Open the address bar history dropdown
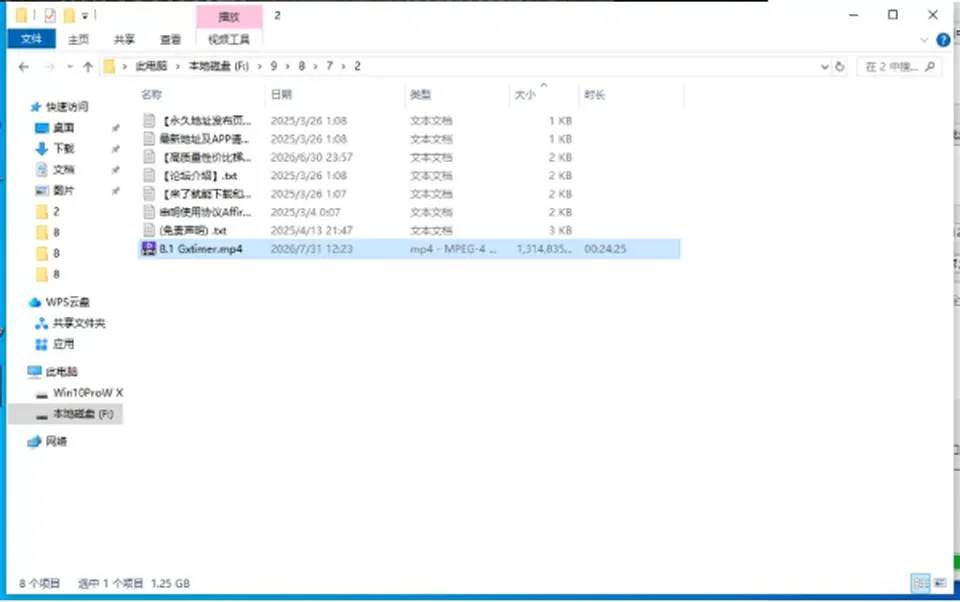This screenshot has height=602, width=960. pos(824,66)
